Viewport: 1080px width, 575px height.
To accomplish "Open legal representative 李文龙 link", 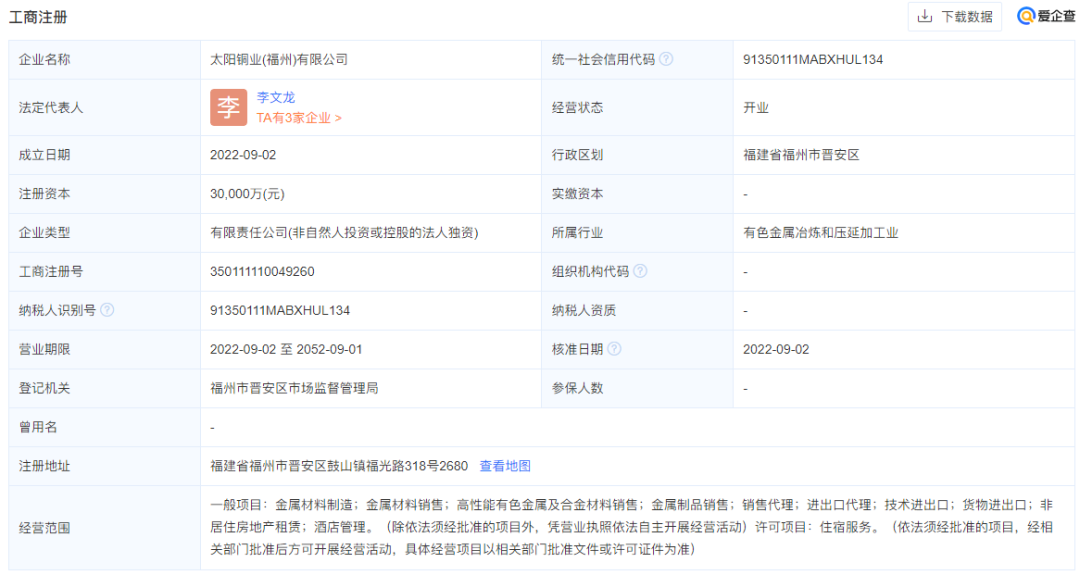I will [276, 97].
